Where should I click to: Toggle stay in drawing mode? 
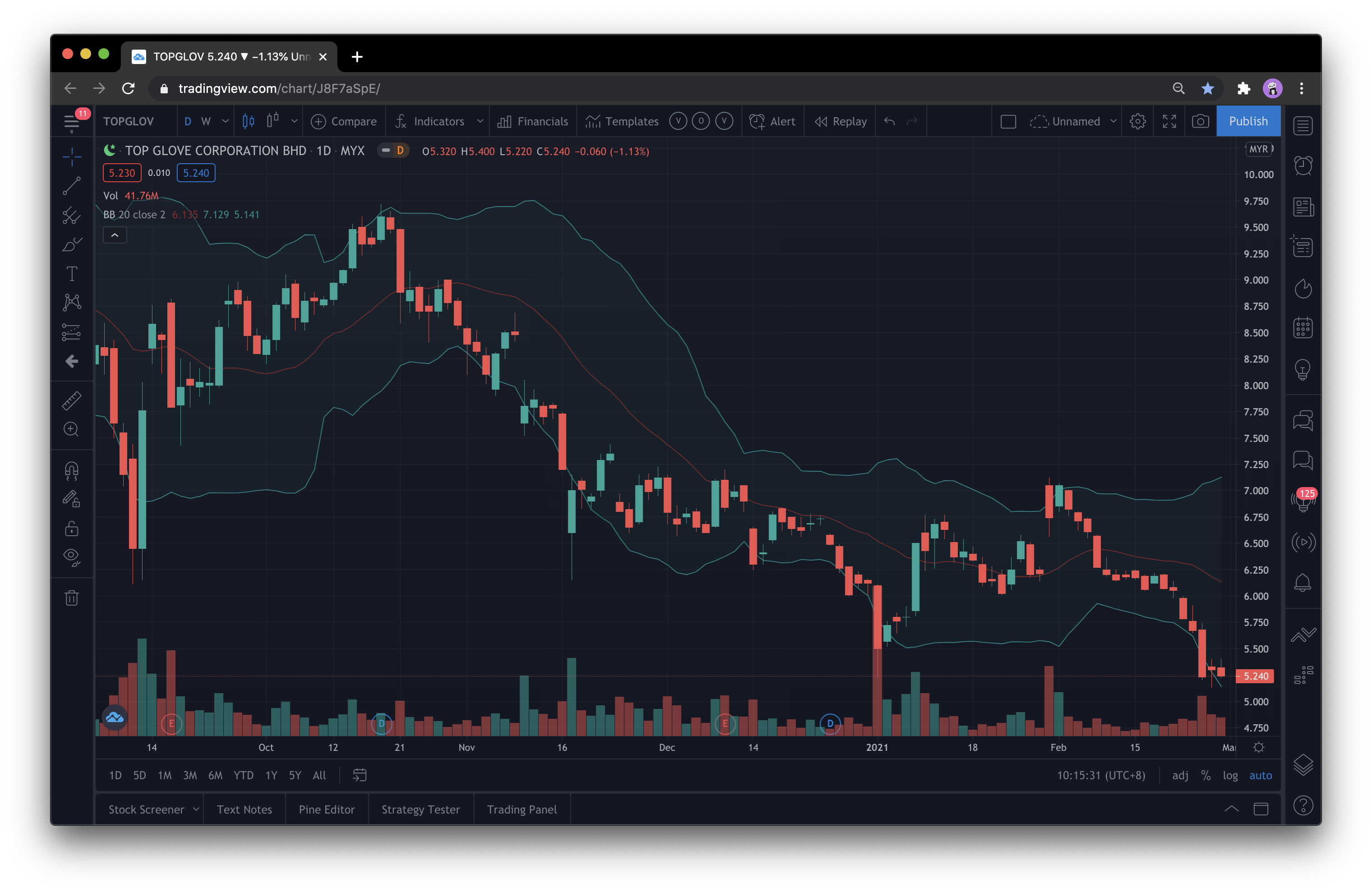coord(71,499)
